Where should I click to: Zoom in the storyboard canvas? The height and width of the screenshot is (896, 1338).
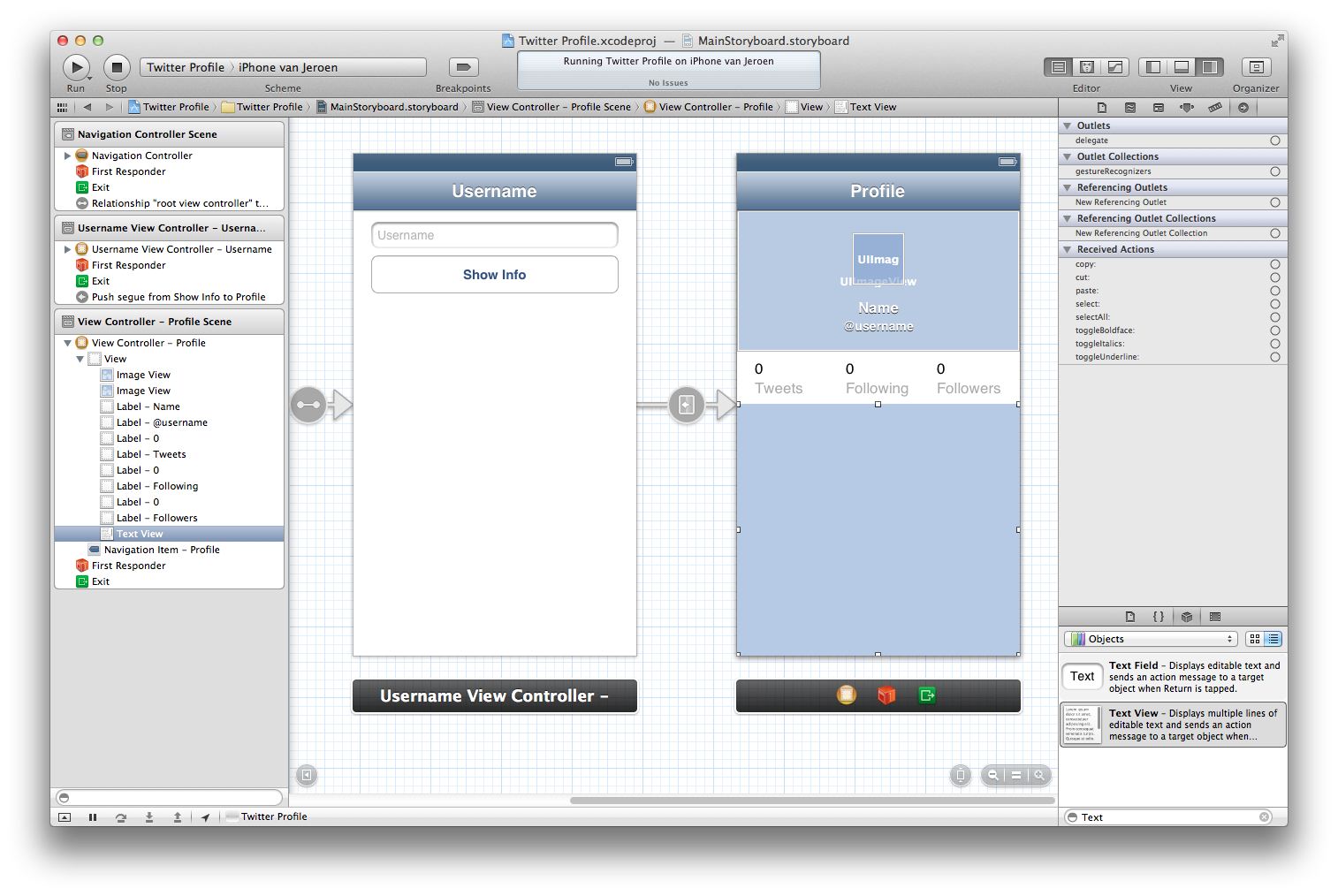click(x=1040, y=775)
